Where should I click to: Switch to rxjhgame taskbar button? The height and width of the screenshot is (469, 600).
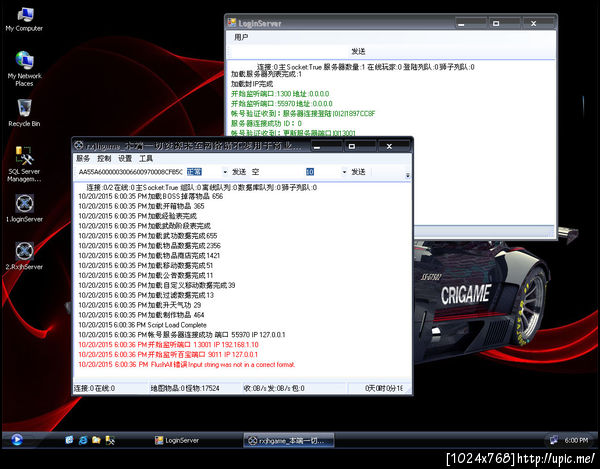coord(289,440)
